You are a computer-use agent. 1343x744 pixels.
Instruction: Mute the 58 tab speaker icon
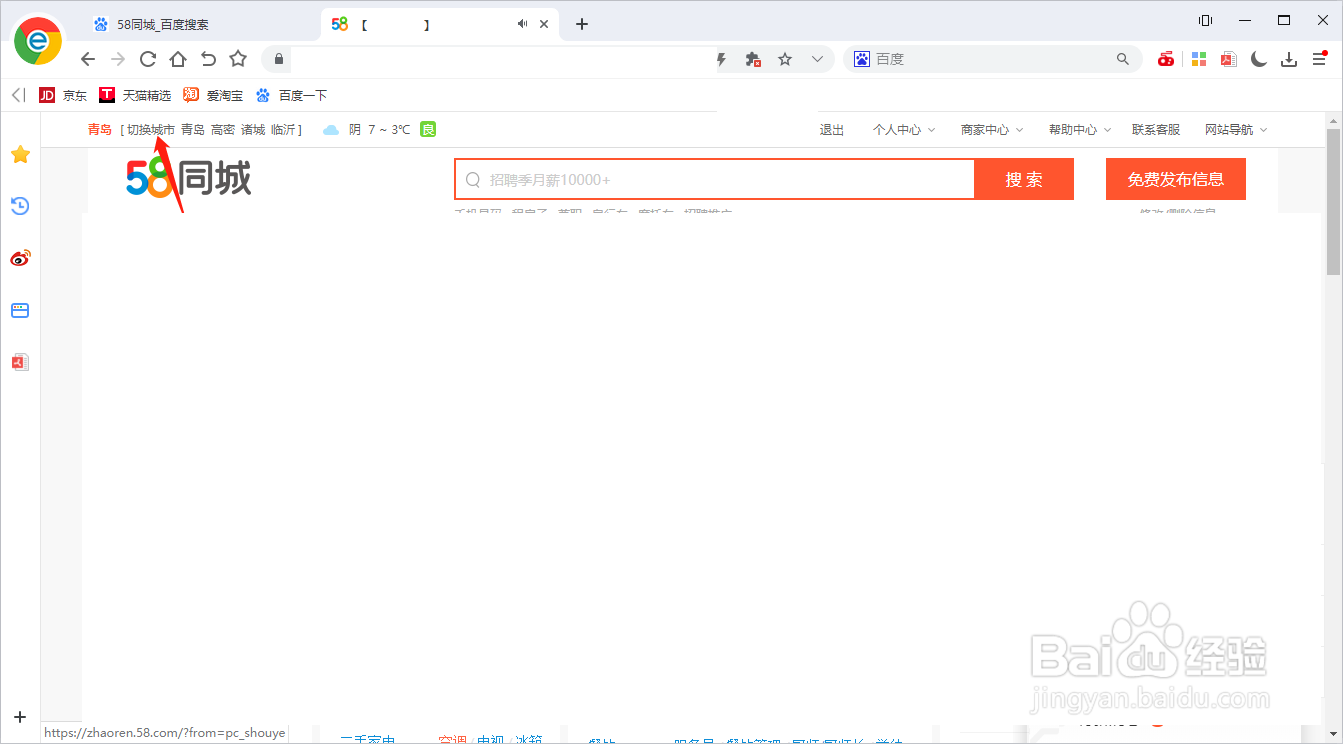coord(522,24)
